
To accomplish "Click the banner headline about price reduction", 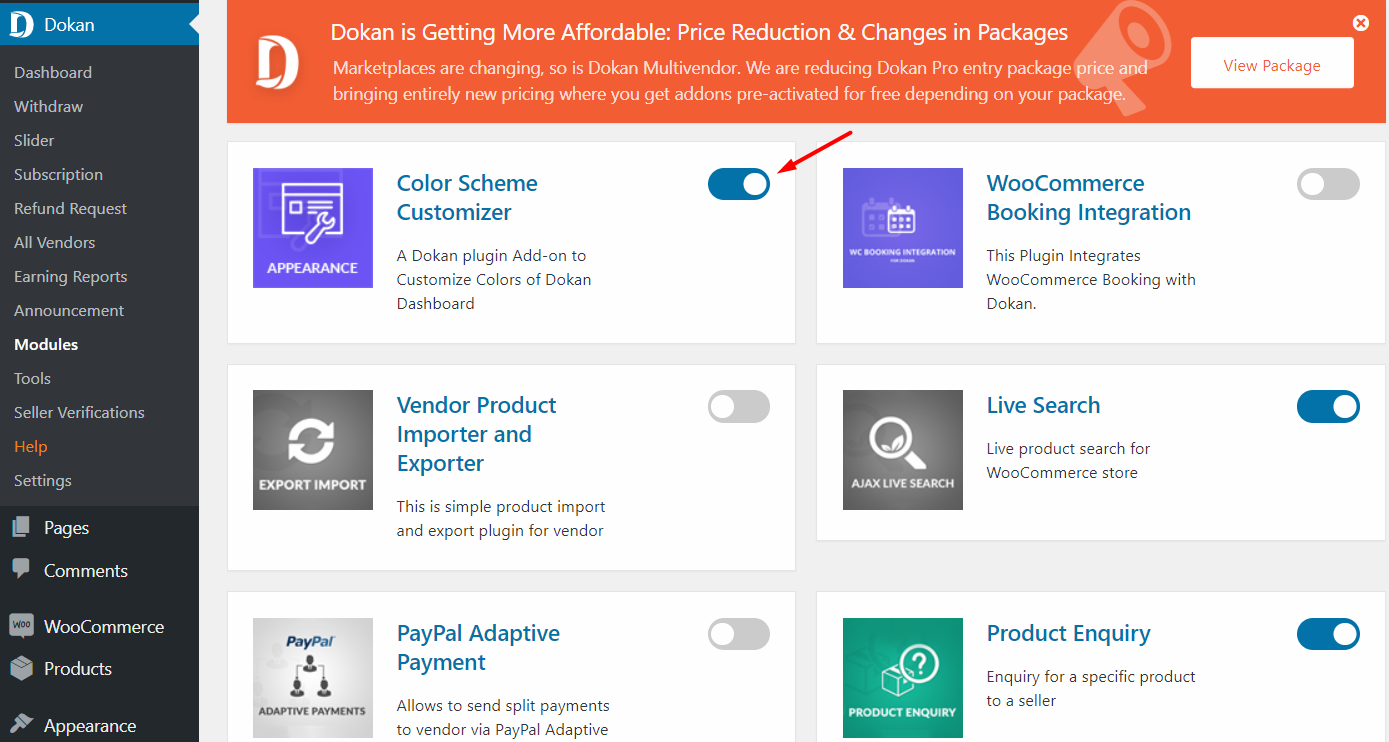I will 700,32.
